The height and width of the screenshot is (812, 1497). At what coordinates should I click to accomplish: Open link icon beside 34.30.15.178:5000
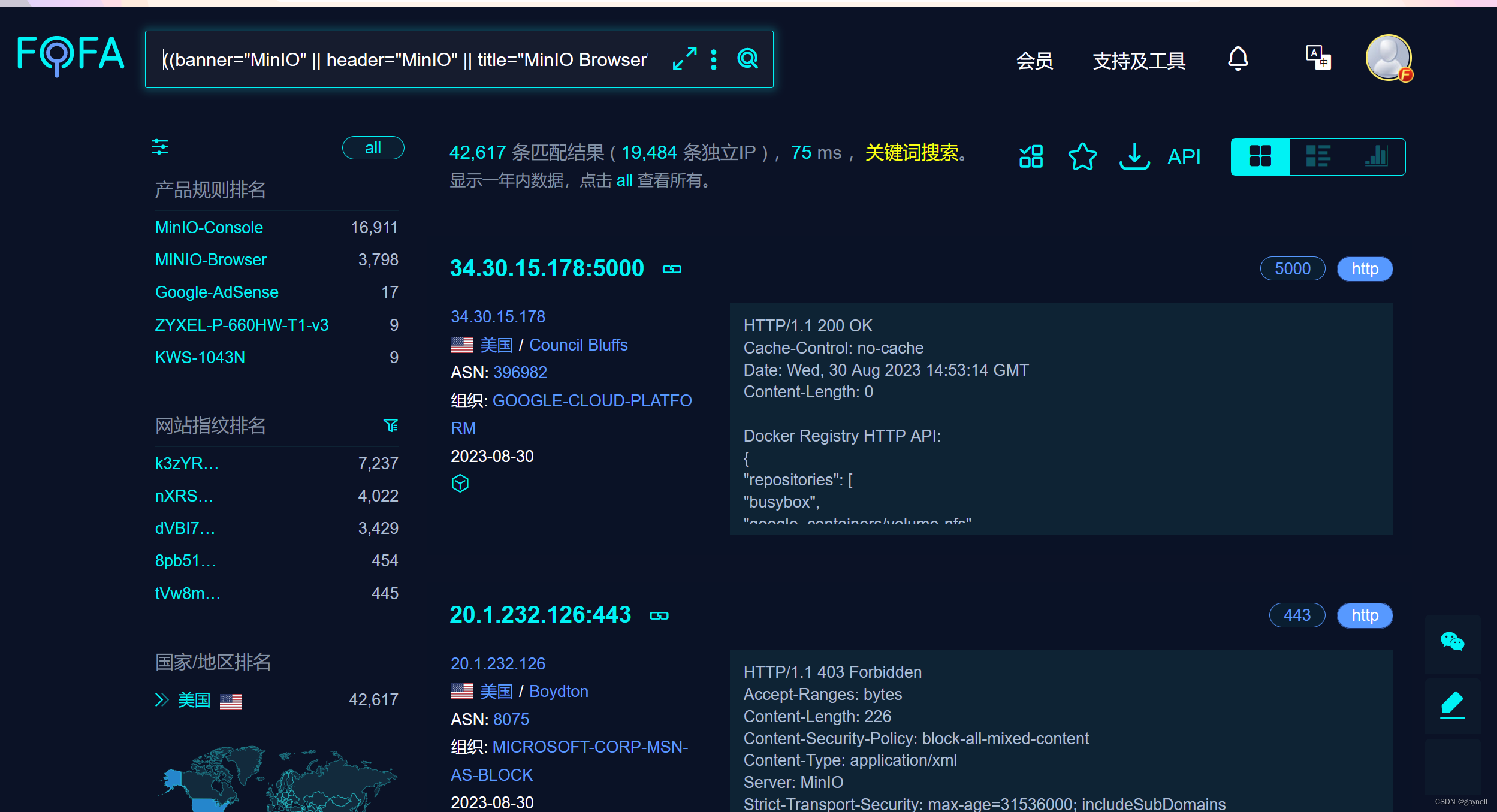tap(672, 269)
